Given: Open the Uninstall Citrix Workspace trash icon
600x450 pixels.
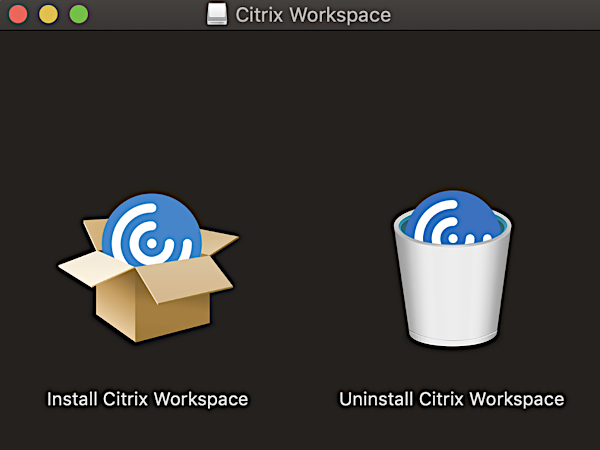Looking at the screenshot, I should tap(453, 268).
